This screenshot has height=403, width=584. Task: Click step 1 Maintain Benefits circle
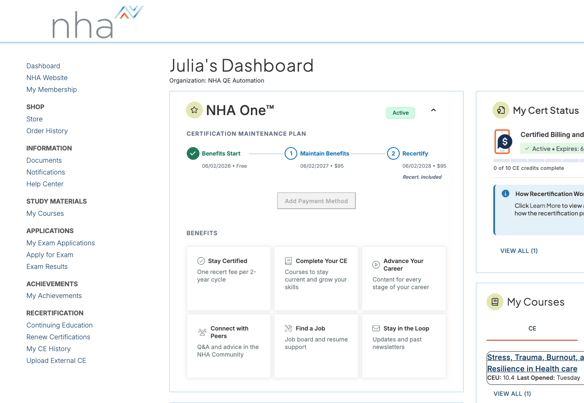pyautogui.click(x=291, y=153)
